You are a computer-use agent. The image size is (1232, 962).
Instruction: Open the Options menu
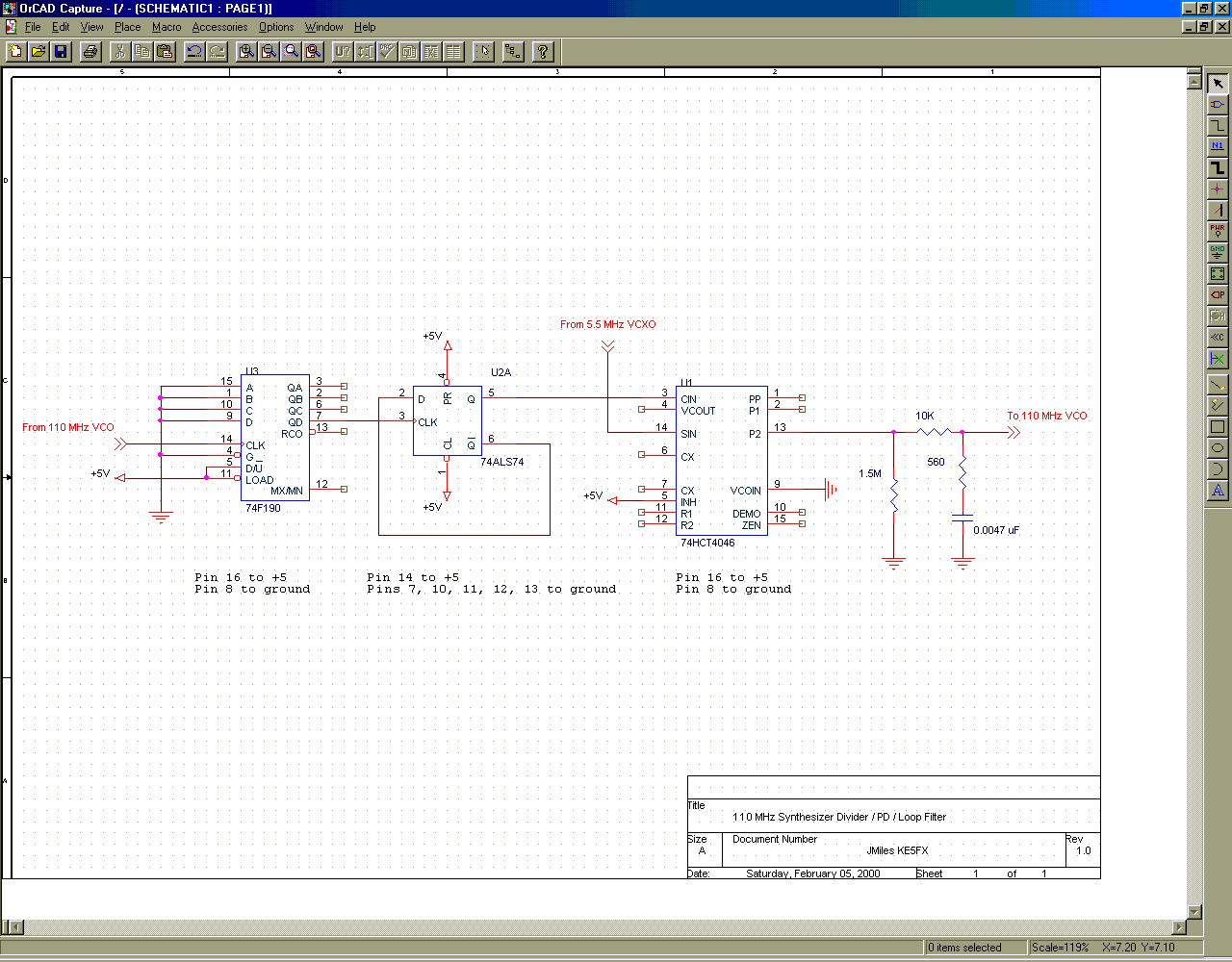[x=276, y=27]
